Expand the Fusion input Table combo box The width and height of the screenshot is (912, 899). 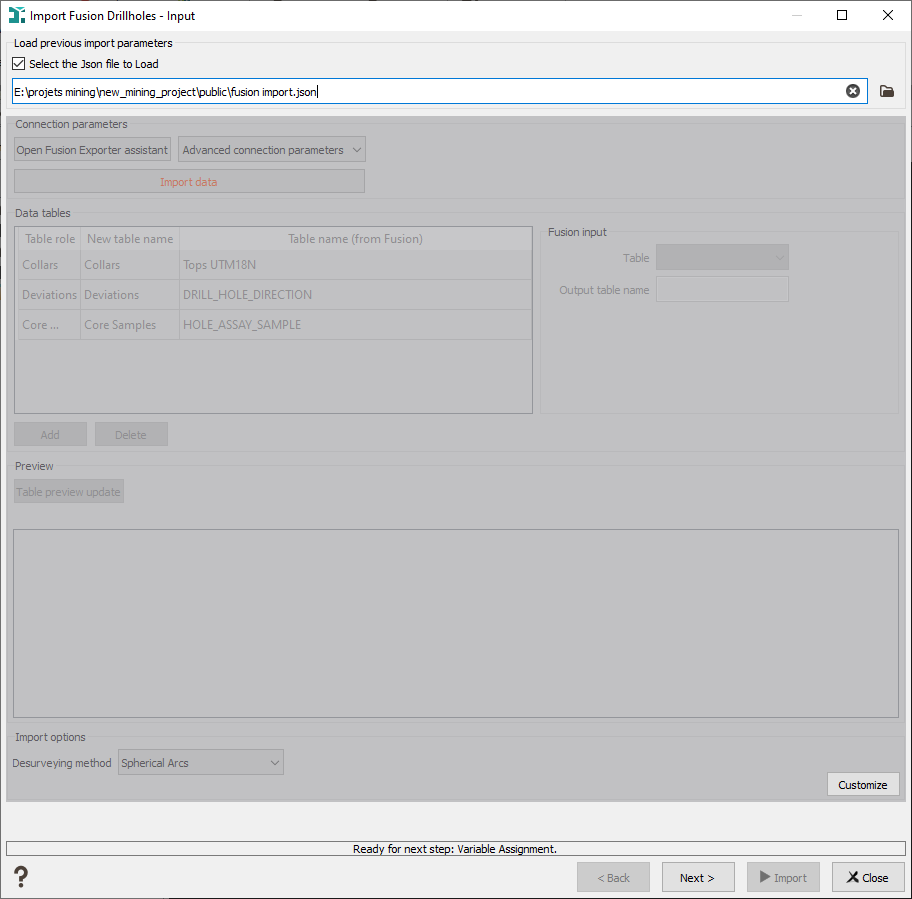click(x=722, y=257)
